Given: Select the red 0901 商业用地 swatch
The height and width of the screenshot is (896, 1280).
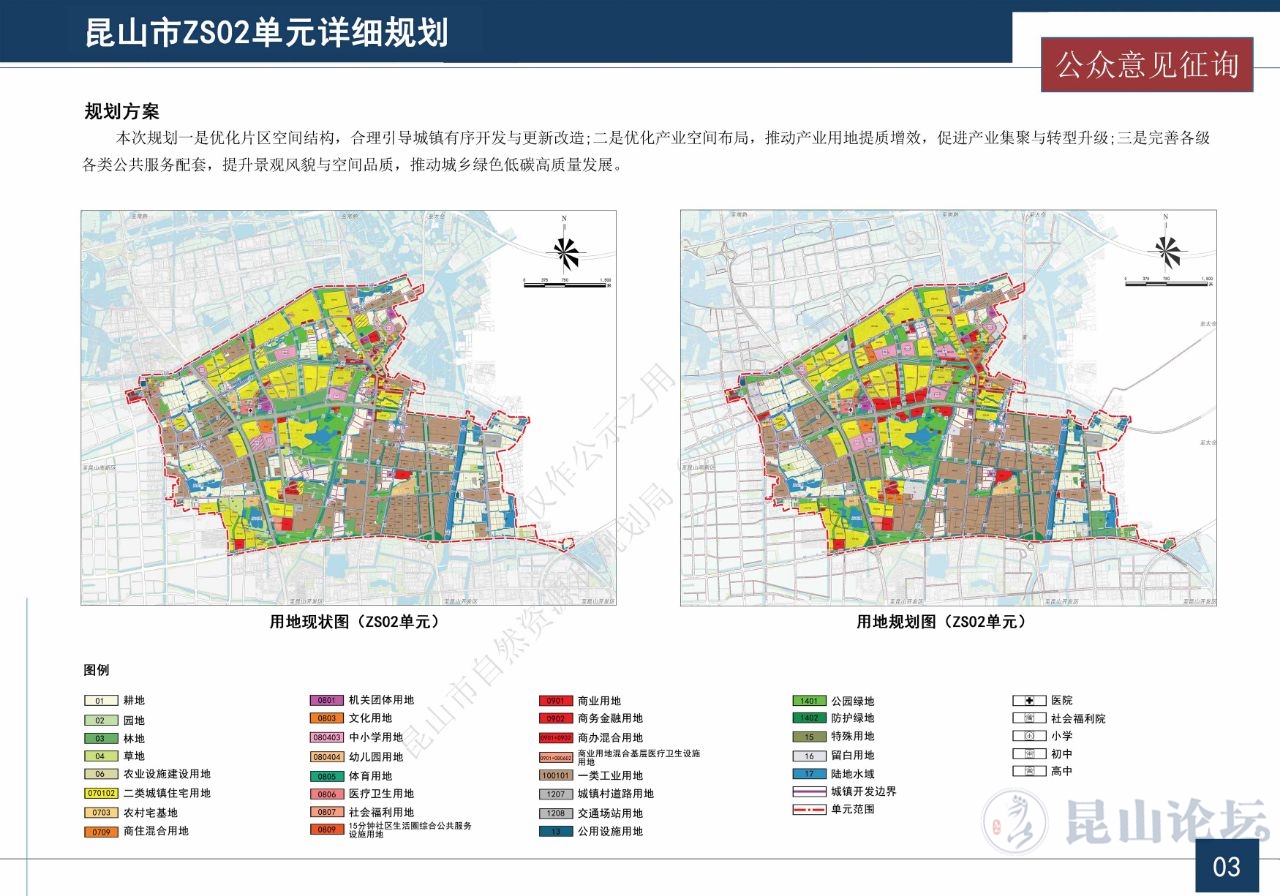Looking at the screenshot, I should (556, 702).
